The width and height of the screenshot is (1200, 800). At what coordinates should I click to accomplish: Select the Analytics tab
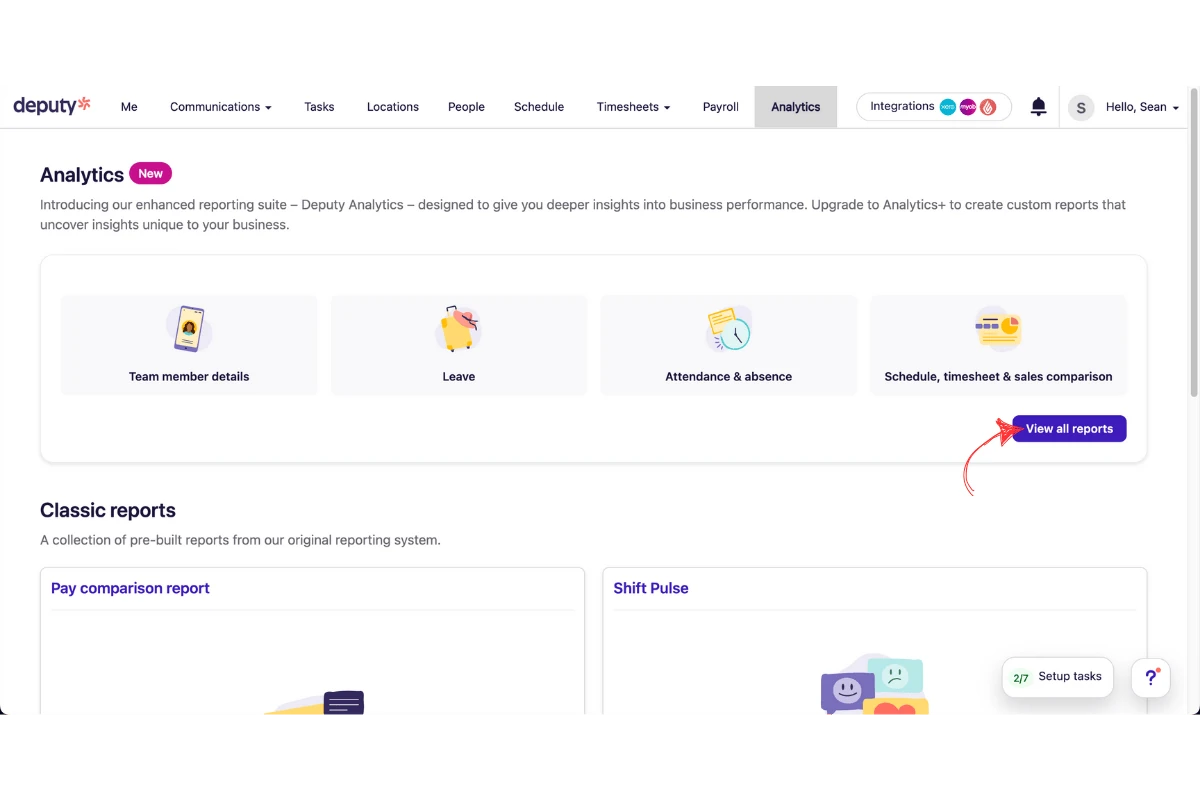pos(796,107)
